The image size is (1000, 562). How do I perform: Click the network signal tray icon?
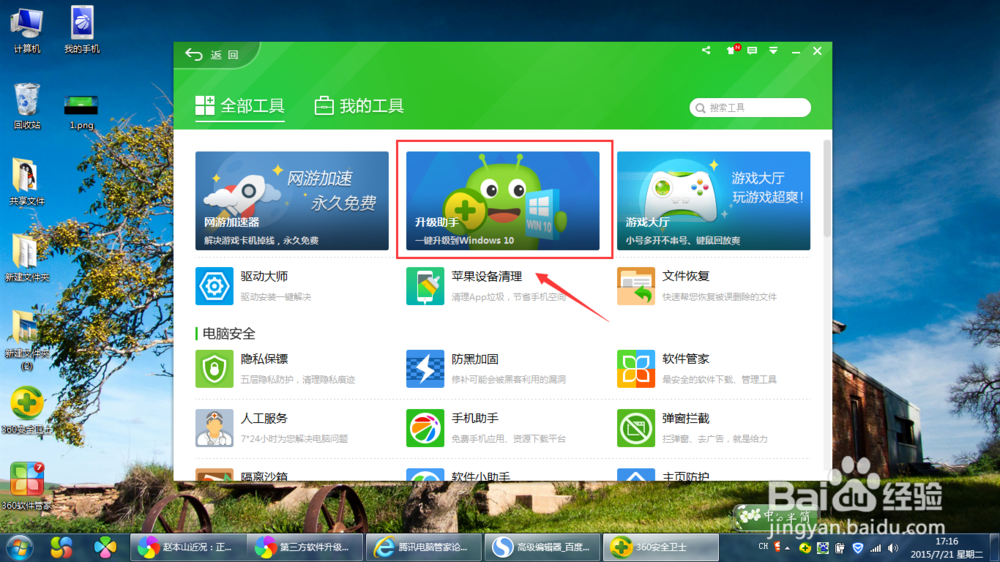[x=876, y=548]
